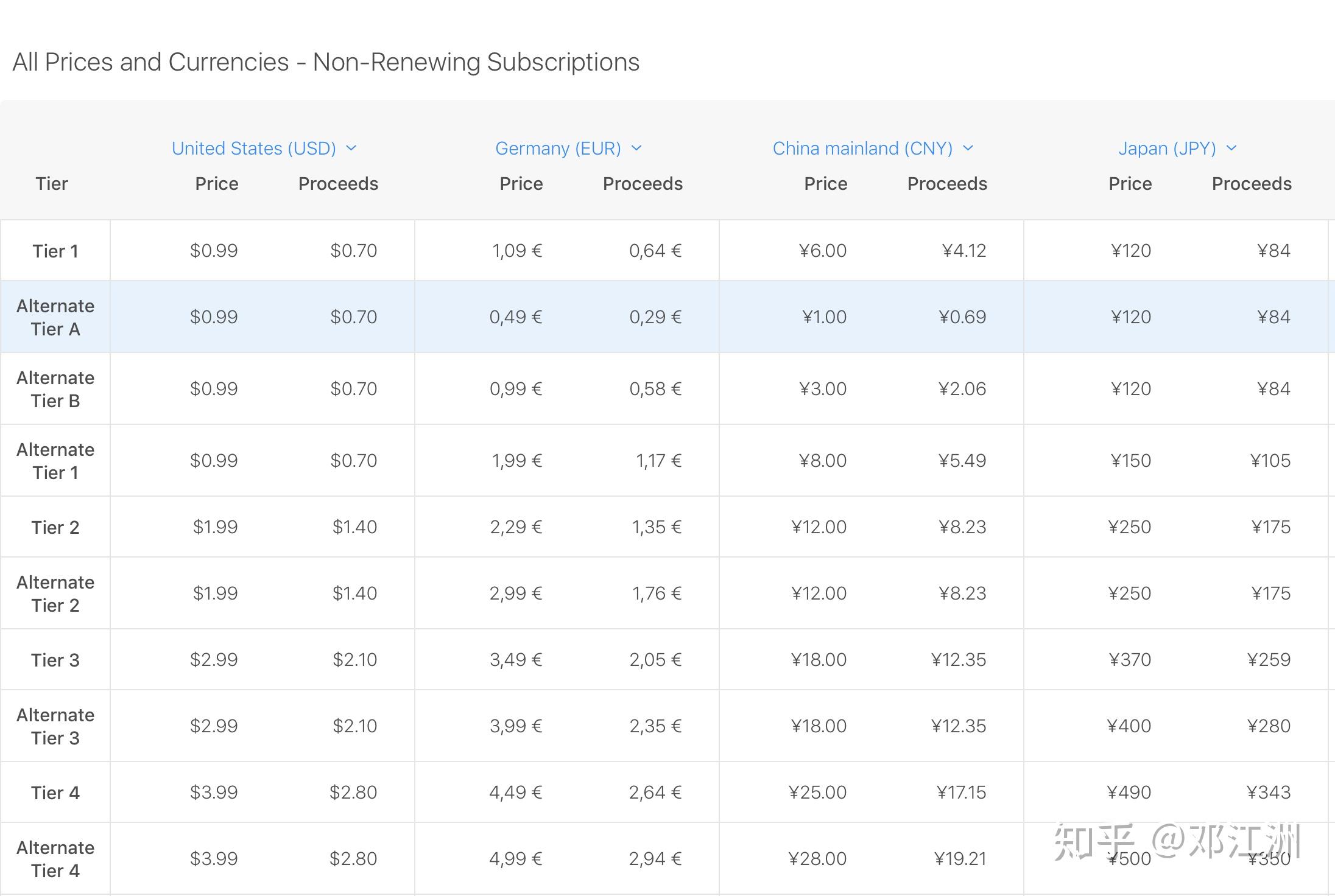This screenshot has height=896, width=1335.
Task: Select the Tier 2 row label
Action: point(55,527)
